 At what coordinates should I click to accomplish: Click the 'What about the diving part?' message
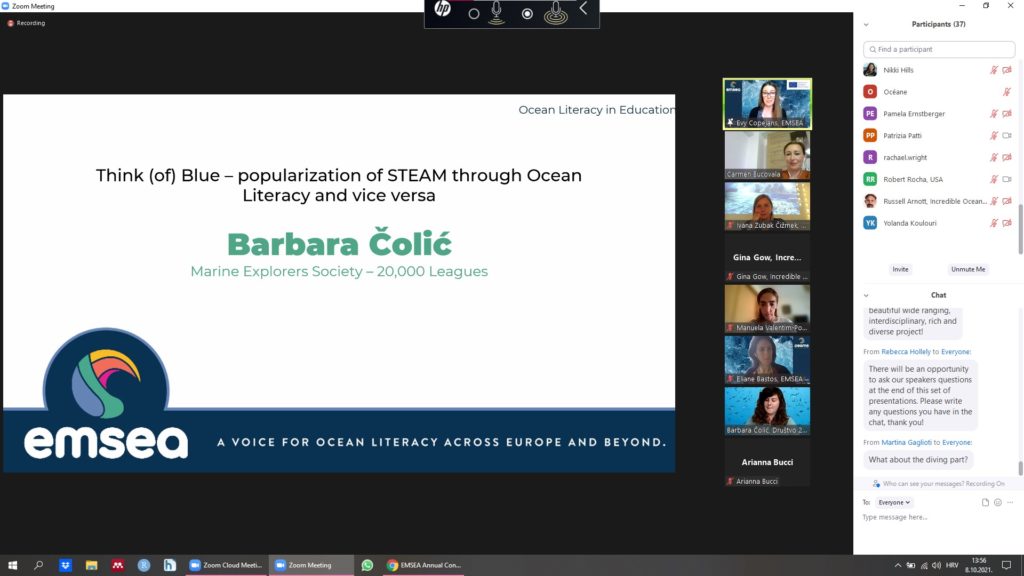coord(918,460)
